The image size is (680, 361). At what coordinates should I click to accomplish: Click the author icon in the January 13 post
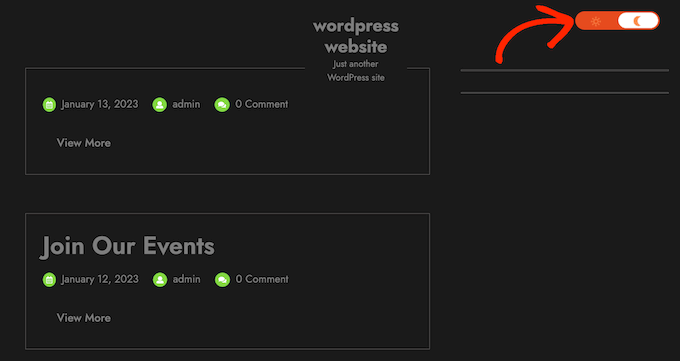[160, 105]
